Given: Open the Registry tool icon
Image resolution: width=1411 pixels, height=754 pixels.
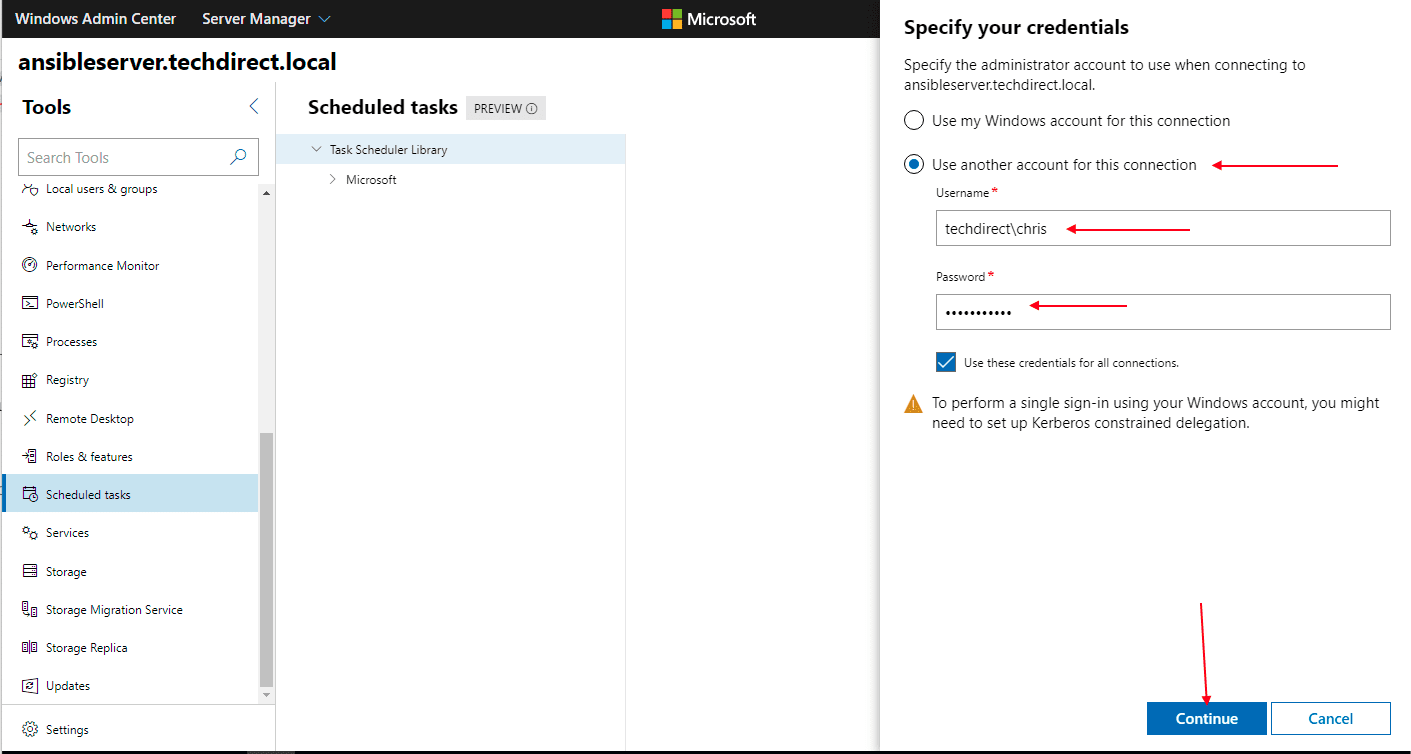Looking at the screenshot, I should click(x=30, y=380).
